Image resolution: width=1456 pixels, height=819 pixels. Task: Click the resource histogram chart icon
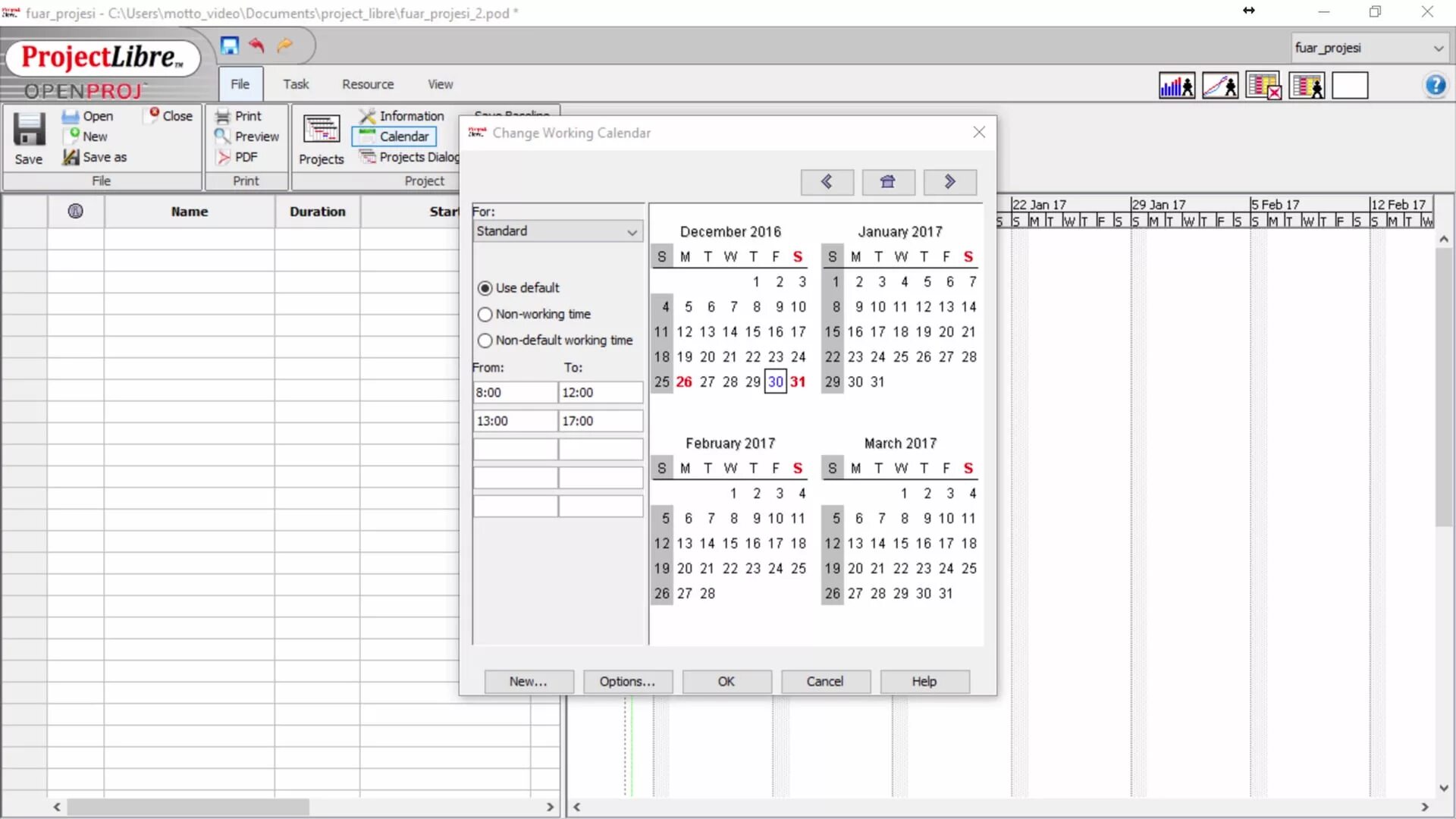pos(1176,86)
